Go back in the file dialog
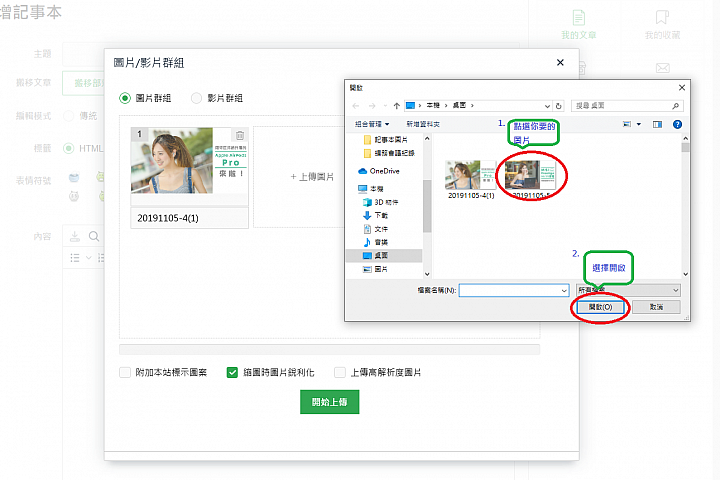 pyautogui.click(x=355, y=106)
